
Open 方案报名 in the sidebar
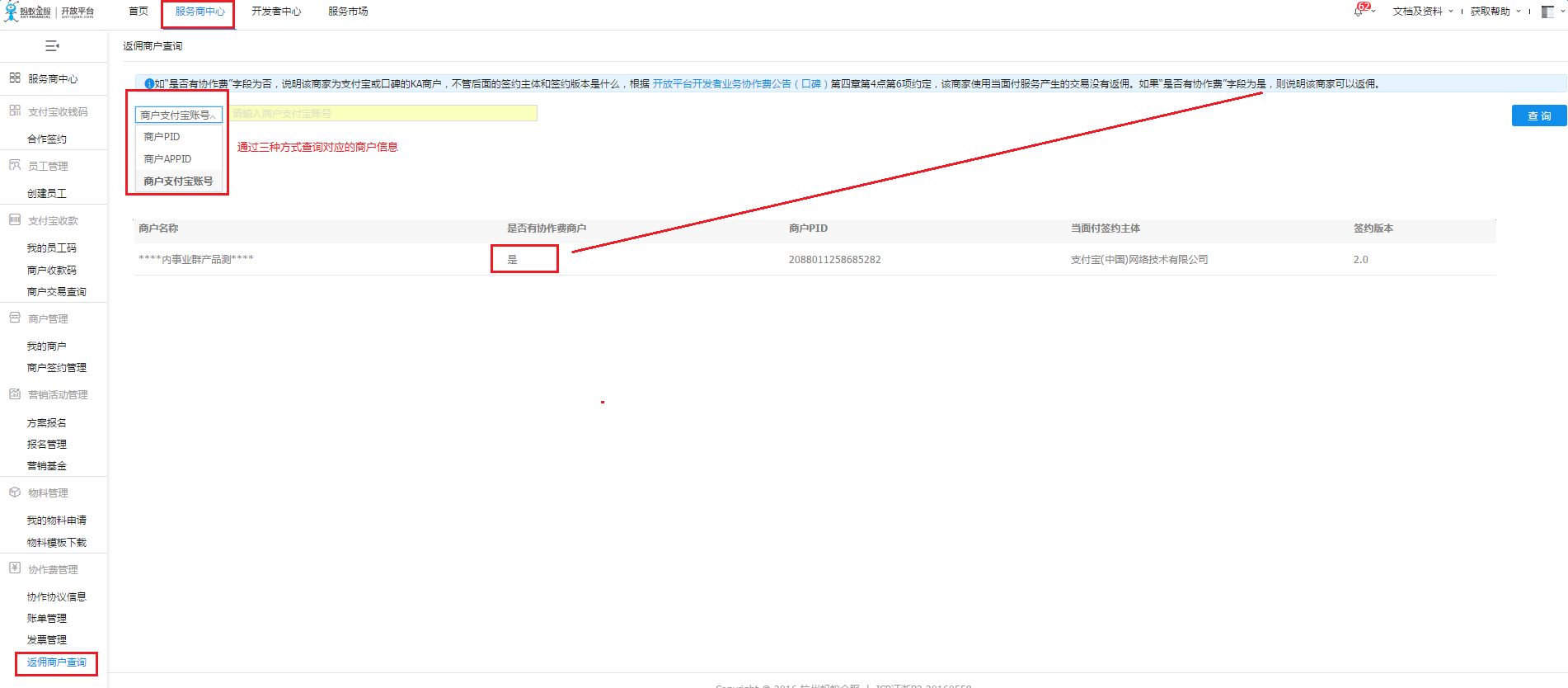click(47, 423)
